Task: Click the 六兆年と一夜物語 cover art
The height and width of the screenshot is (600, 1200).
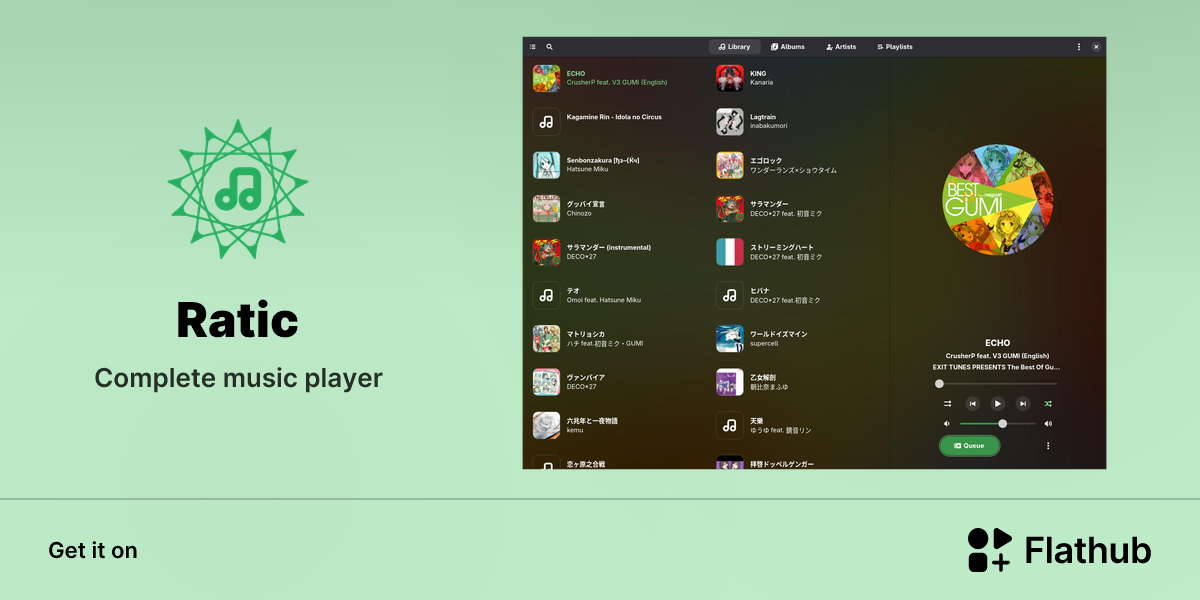Action: [546, 426]
